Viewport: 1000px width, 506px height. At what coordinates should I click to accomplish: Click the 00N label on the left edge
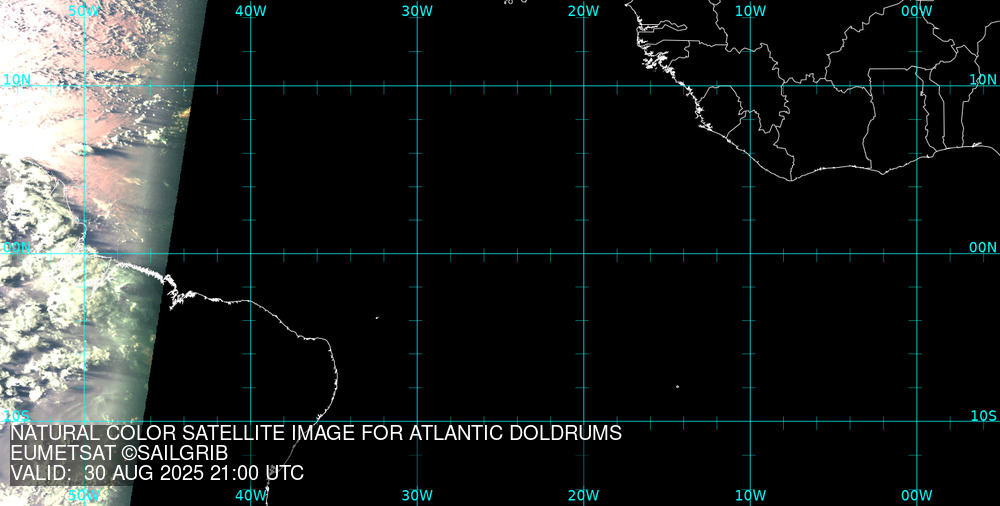click(x=17, y=248)
